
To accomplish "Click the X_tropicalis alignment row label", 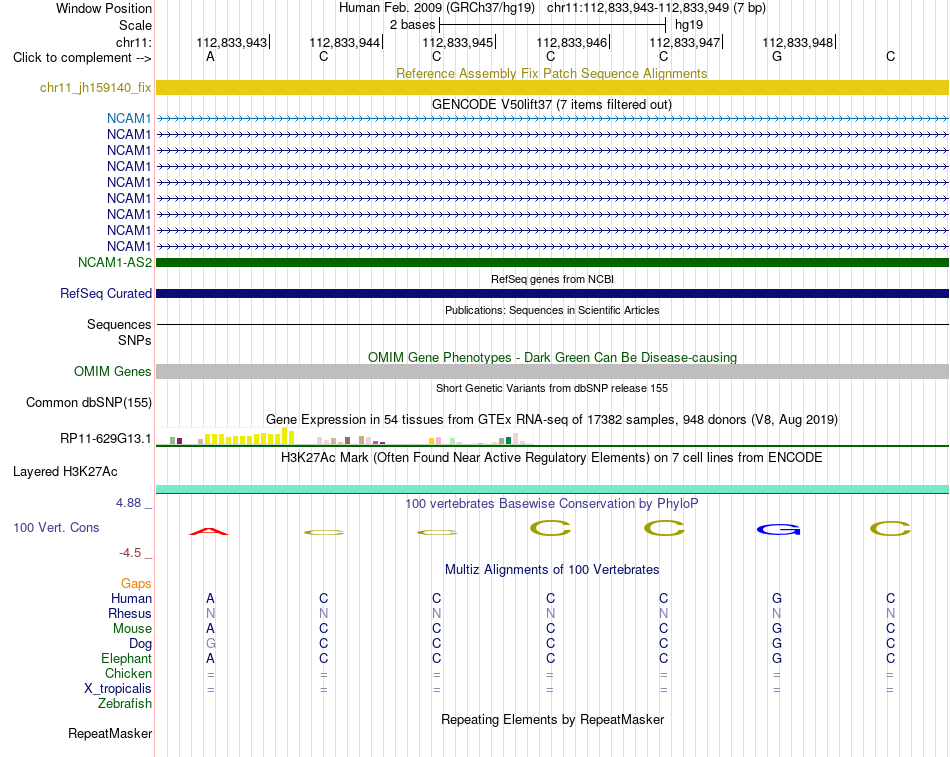I will click(118, 689).
